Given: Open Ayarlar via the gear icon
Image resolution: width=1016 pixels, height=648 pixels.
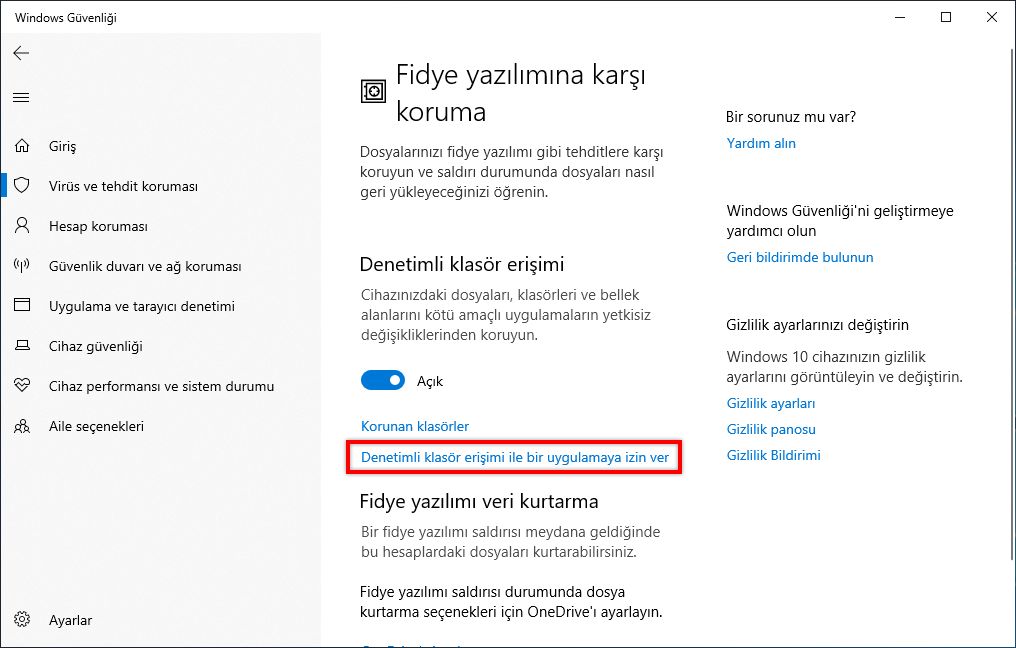Looking at the screenshot, I should pos(22,620).
